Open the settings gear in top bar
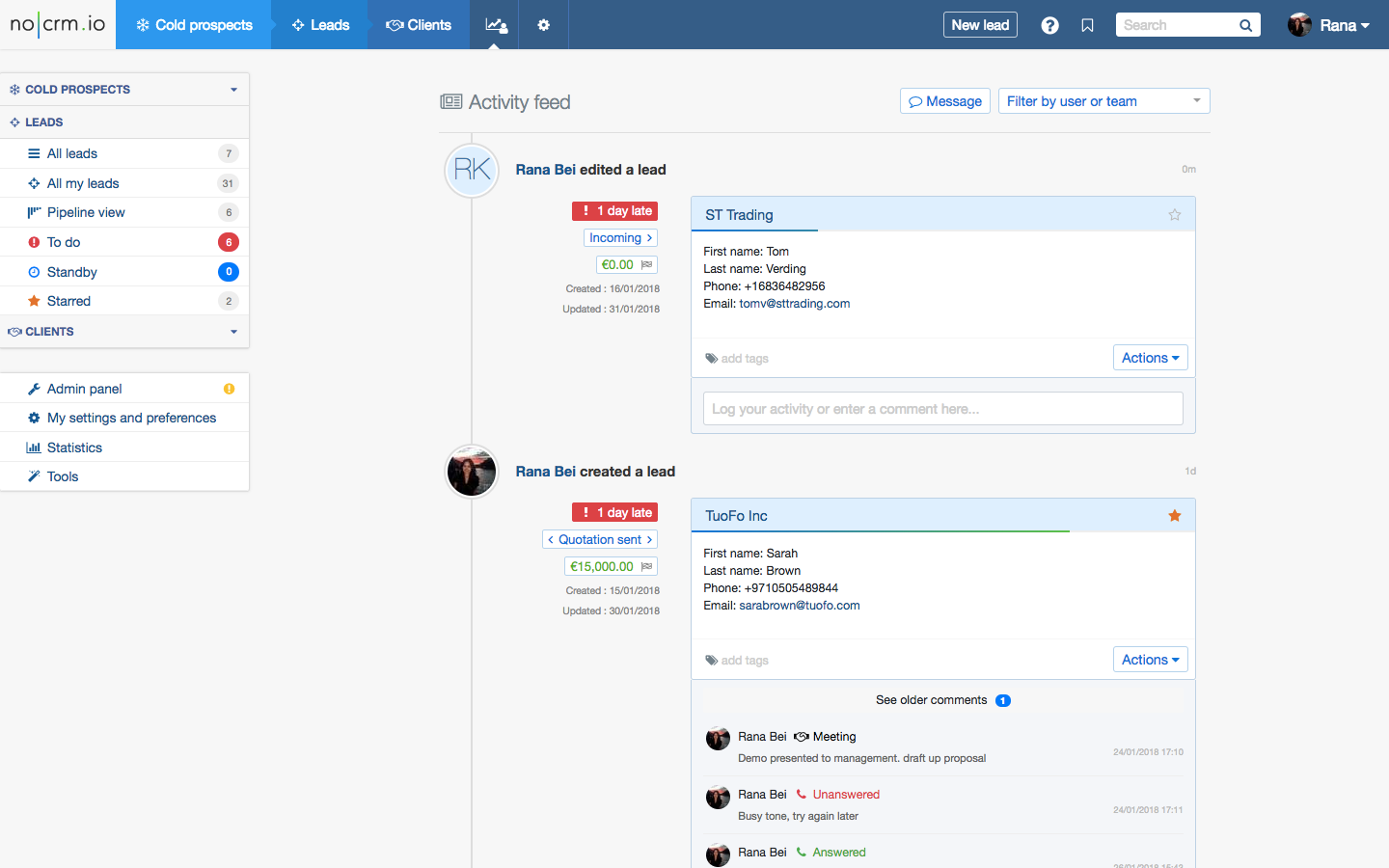This screenshot has width=1389, height=868. [x=543, y=25]
